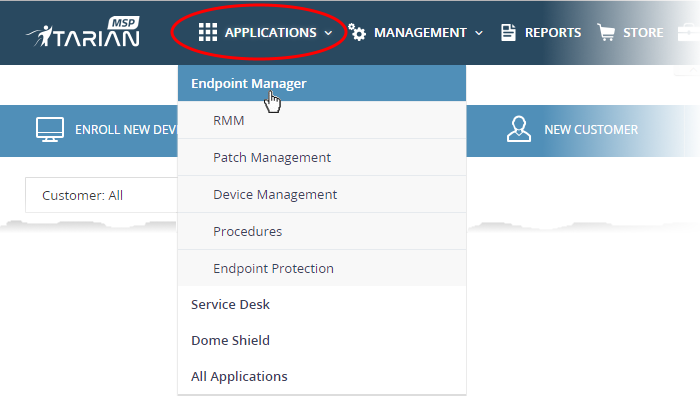
Task: Click the Reports document icon
Action: 508,33
